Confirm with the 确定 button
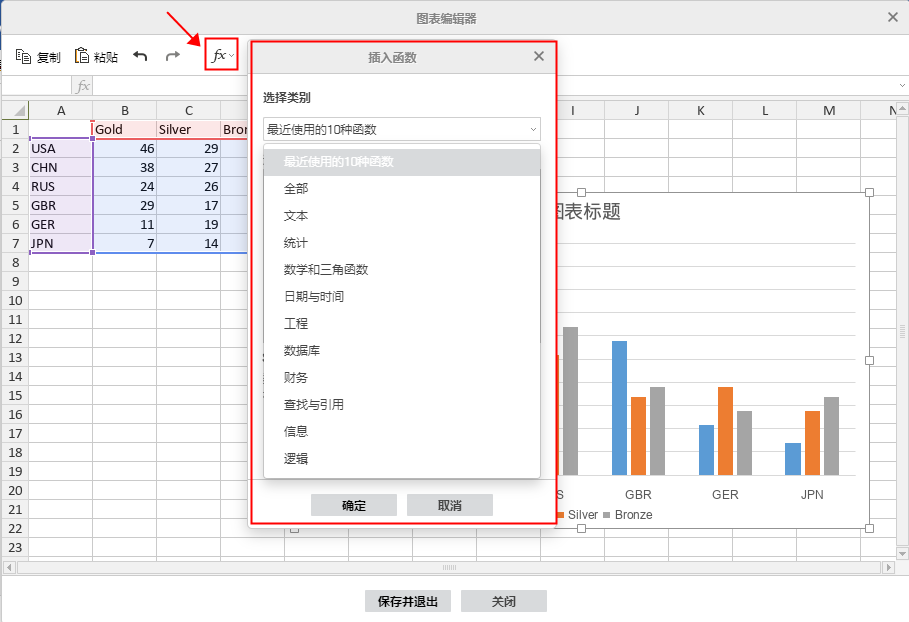Image resolution: width=909 pixels, height=622 pixels. coord(354,505)
